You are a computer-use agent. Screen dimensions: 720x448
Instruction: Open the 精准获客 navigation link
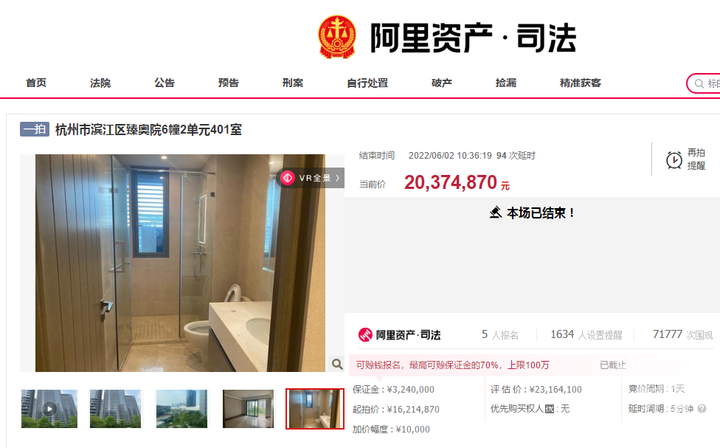click(x=580, y=83)
